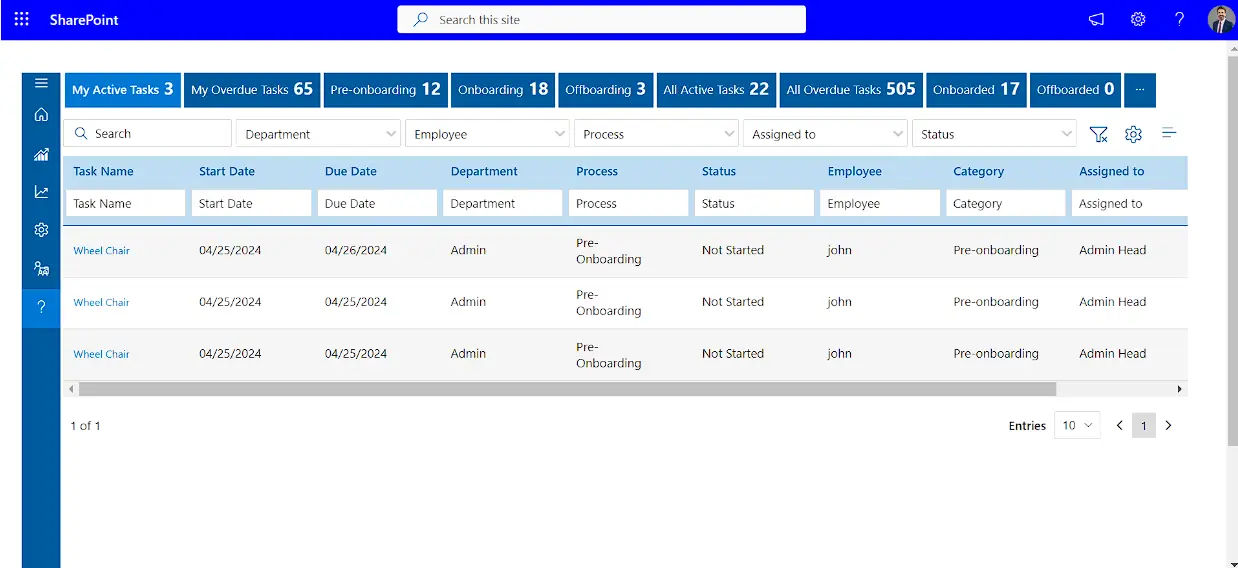Open the first Wheel Chair task link
The width and height of the screenshot is (1238, 568).
[x=102, y=251]
